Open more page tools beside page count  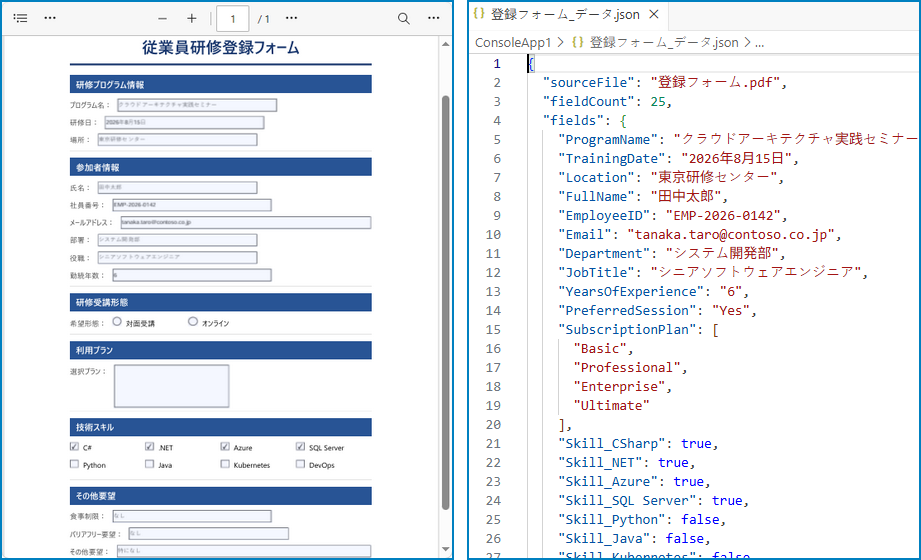click(291, 18)
